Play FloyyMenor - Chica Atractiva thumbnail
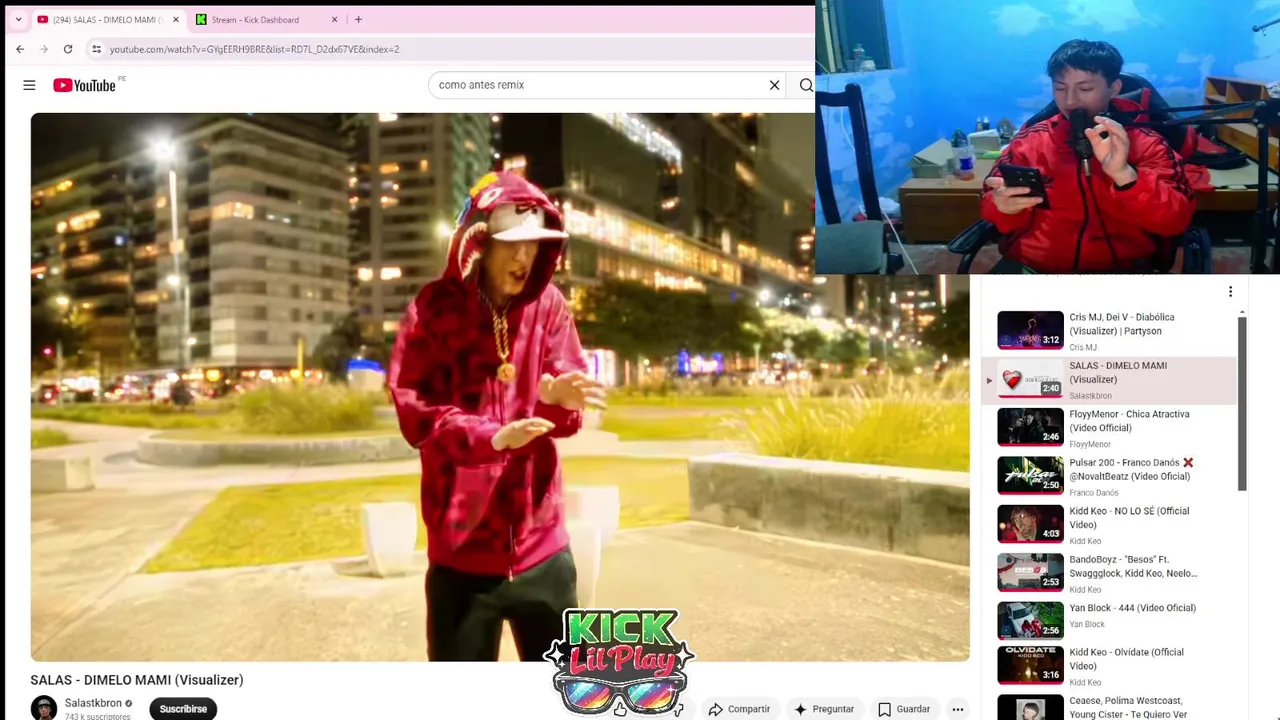This screenshot has width=1280, height=720. point(1030,427)
